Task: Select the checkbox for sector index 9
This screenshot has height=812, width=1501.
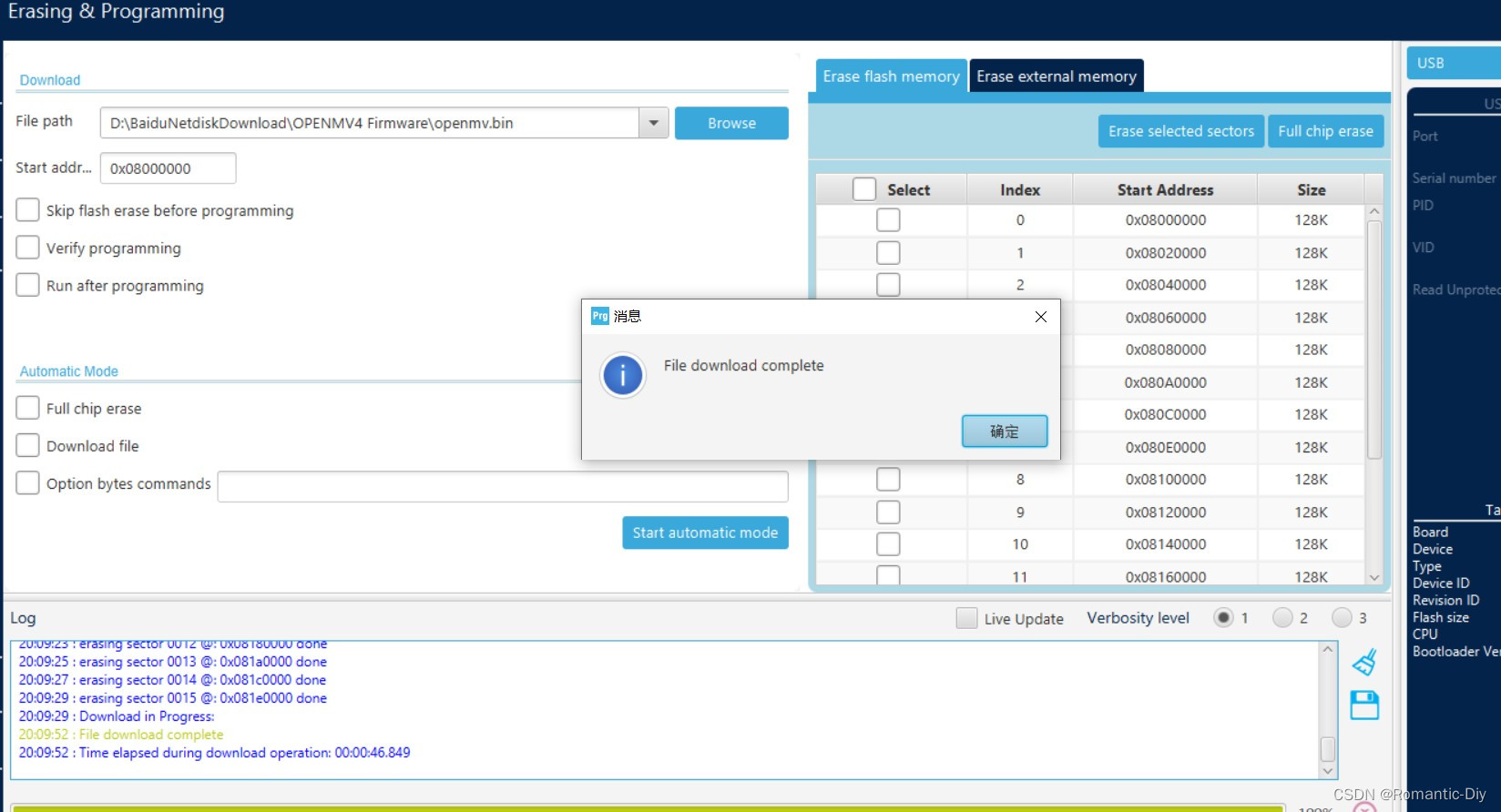Action: (888, 512)
